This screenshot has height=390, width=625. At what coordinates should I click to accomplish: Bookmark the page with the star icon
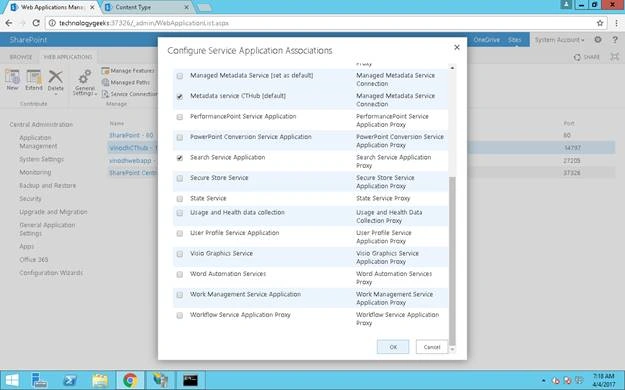[599, 23]
